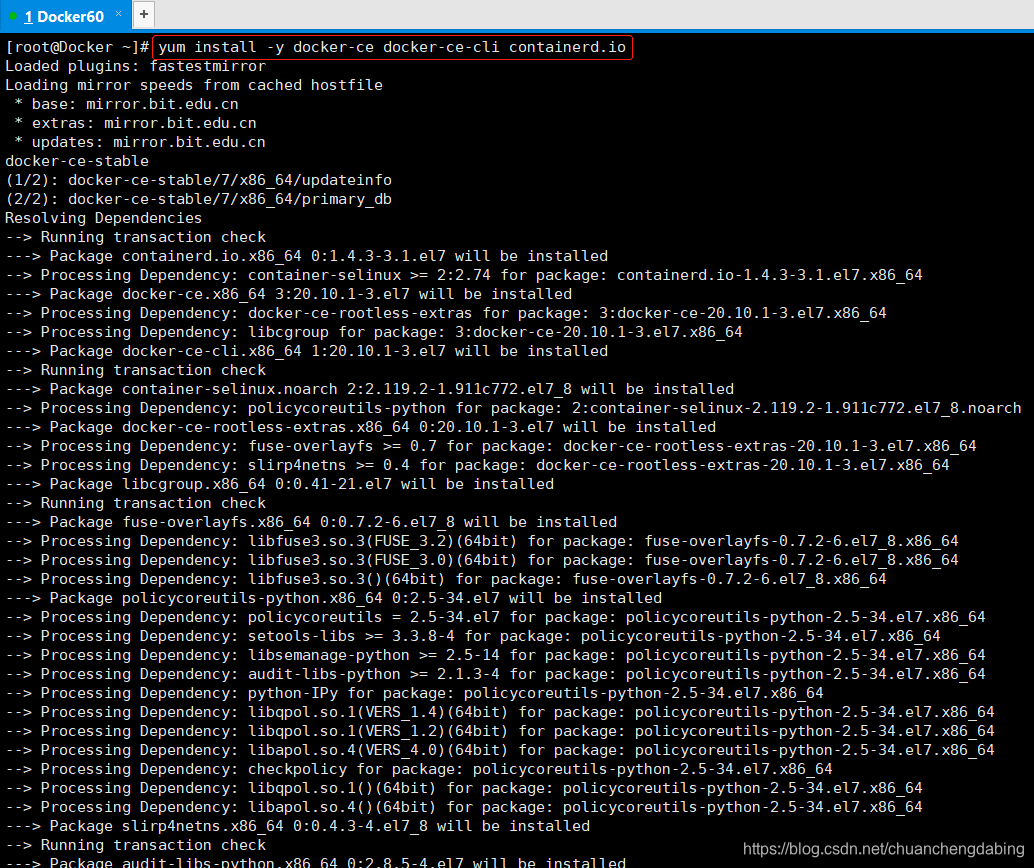Screen dimensions: 1034x868
Task: Click container-selinux >= 2:2.74 dependency line
Action: click(x=464, y=275)
